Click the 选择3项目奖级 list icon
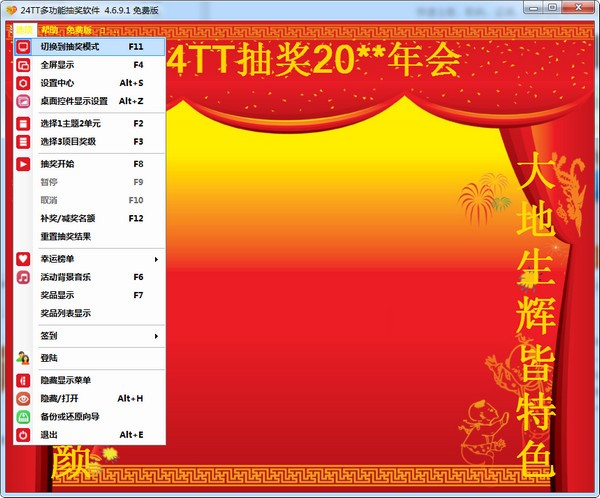 (x=23, y=142)
